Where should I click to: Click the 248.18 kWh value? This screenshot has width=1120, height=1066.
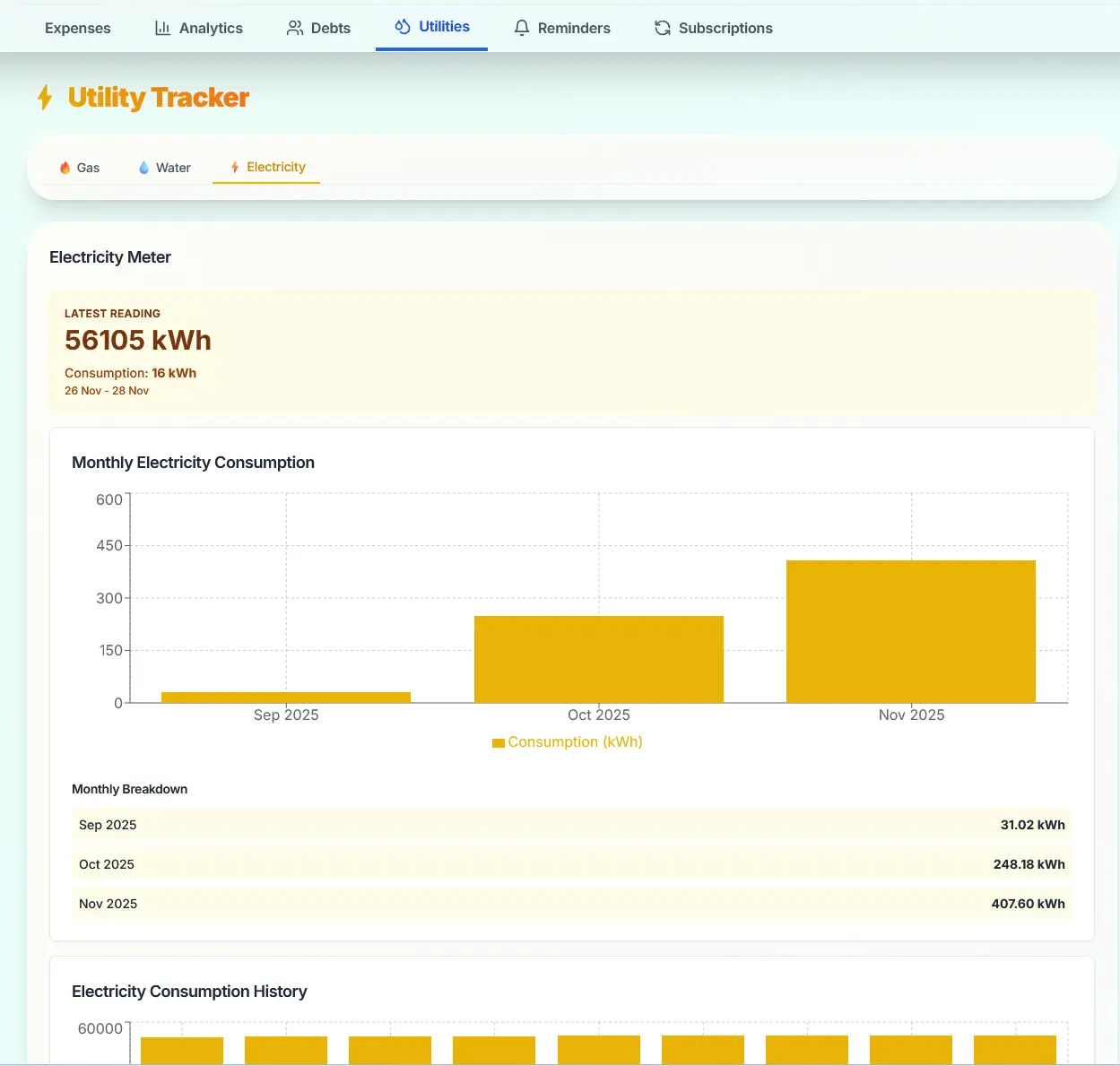[1029, 864]
